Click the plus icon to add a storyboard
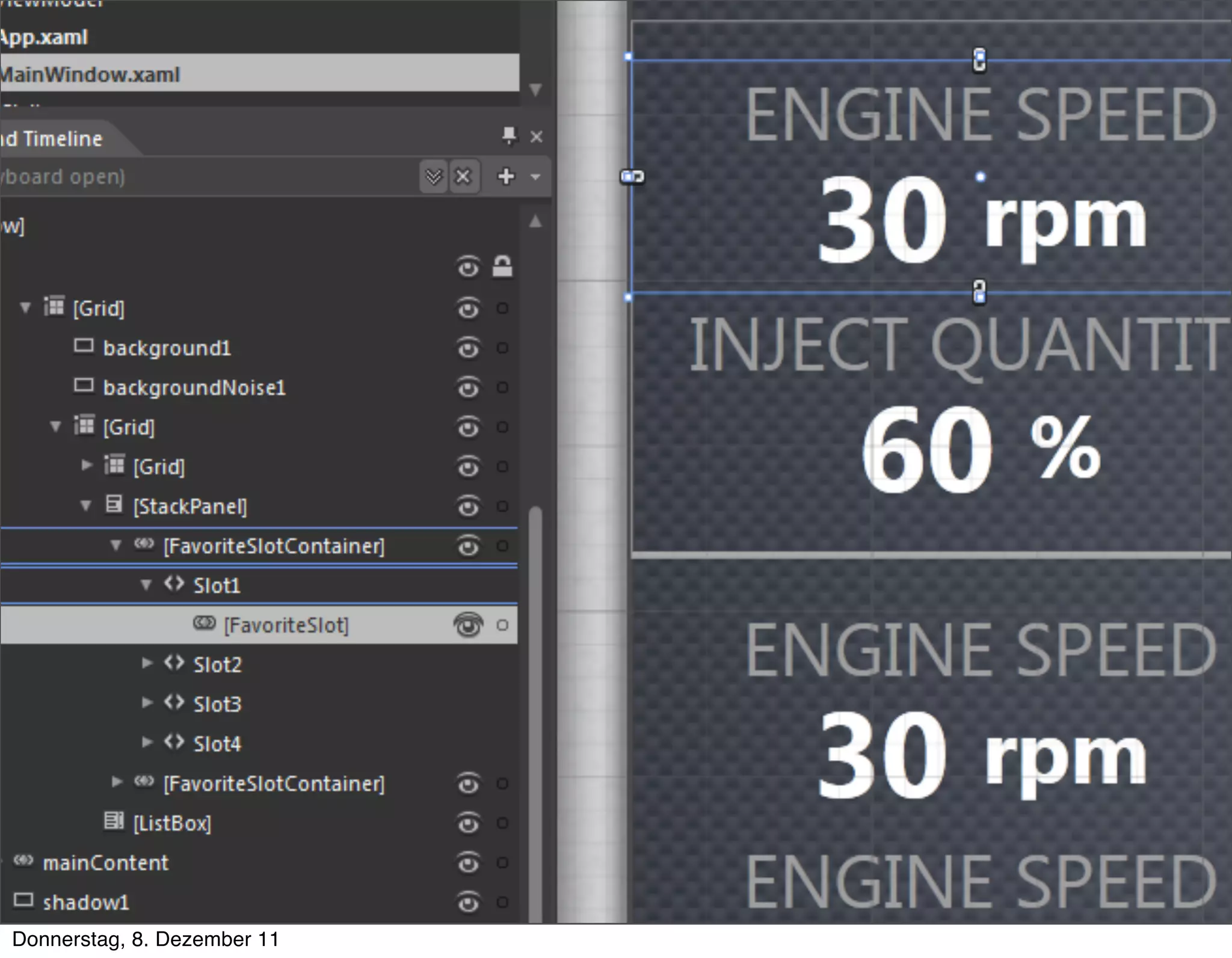Screen dimensions: 1232x958 506,176
